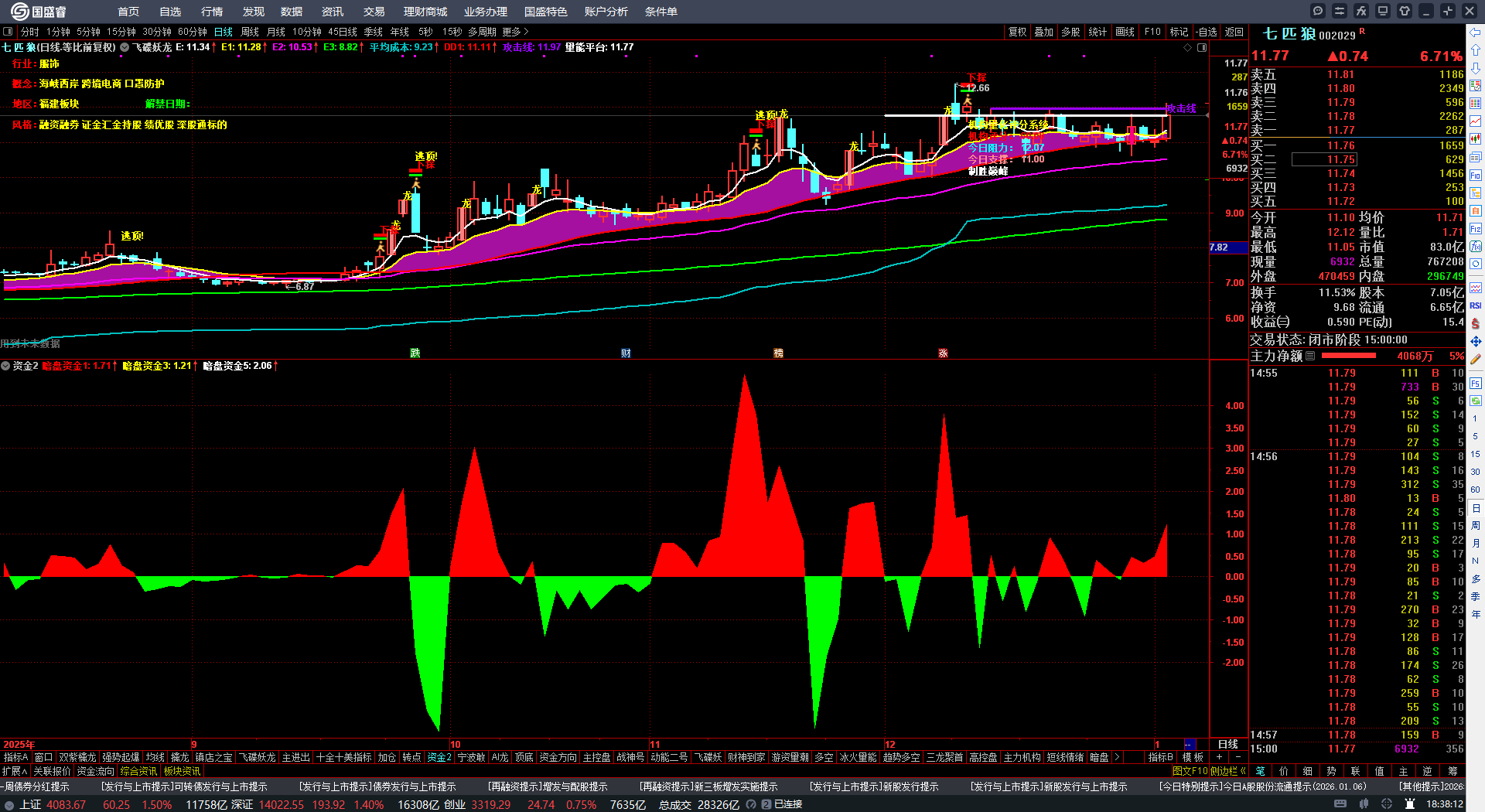Switch to the 周线 period tab
The height and width of the screenshot is (812, 1485).
point(250,32)
